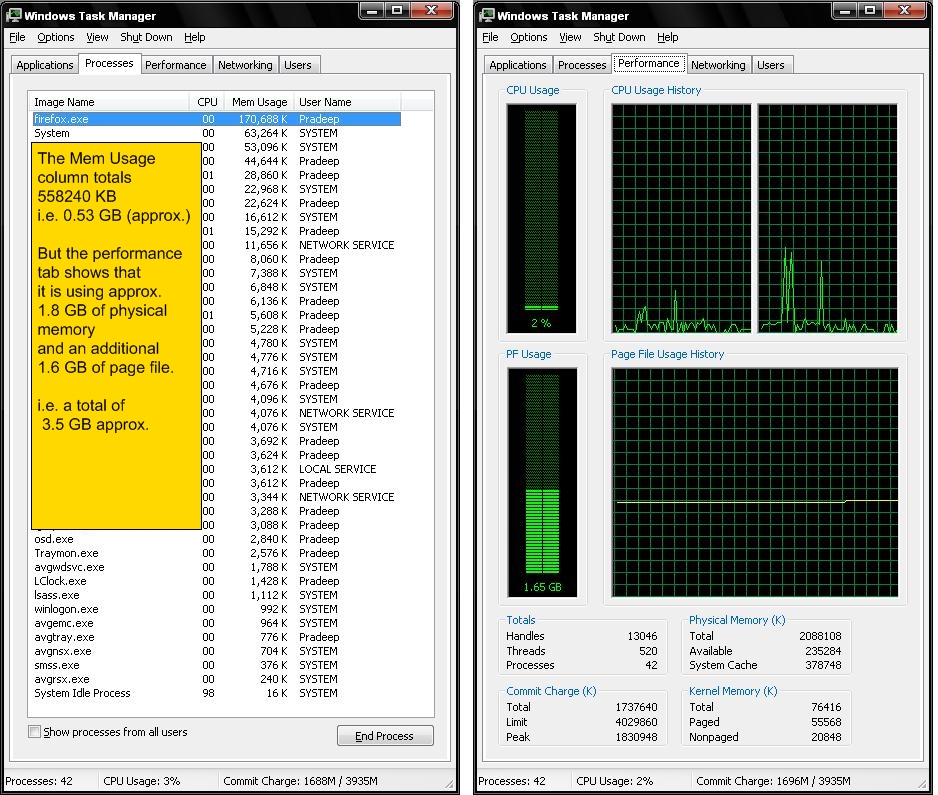Click 'Commit Charge: 1696M / 3935M' status entry
This screenshot has height=795, width=938.
pyautogui.click(x=773, y=781)
